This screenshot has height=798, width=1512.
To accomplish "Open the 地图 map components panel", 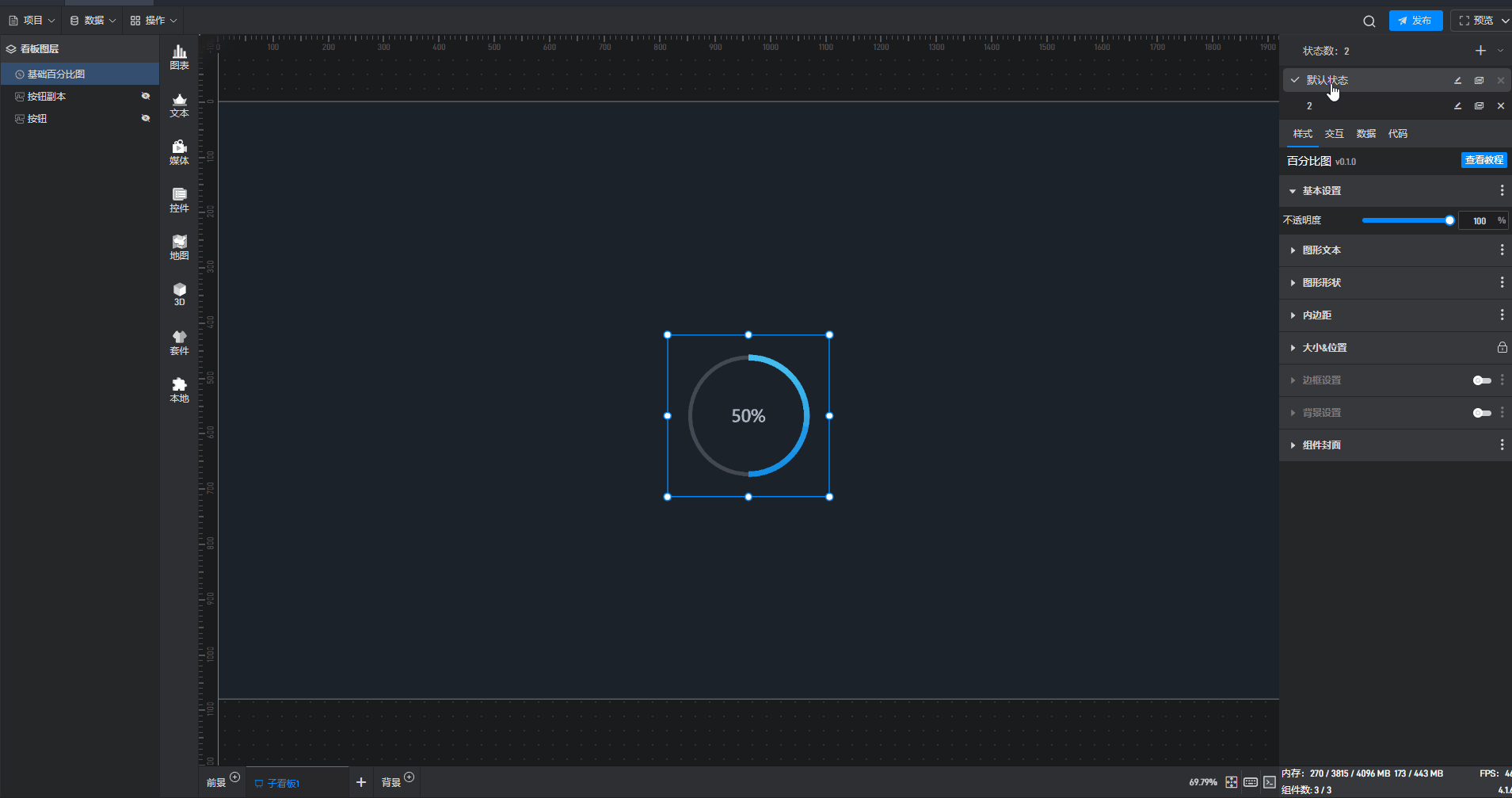I will tap(180, 247).
